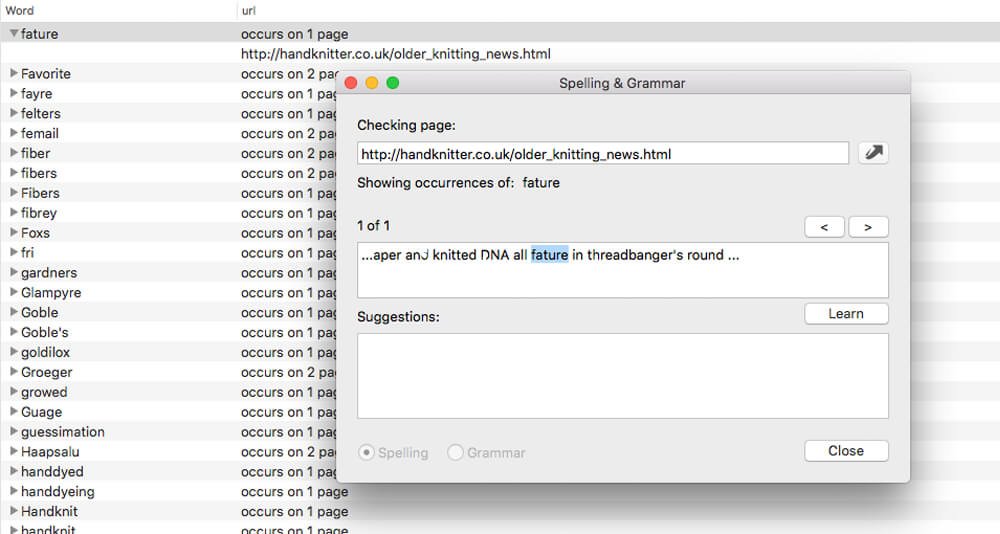1000x534 pixels.
Task: Click the highlighted word 'fature' in context text
Action: 549,255
